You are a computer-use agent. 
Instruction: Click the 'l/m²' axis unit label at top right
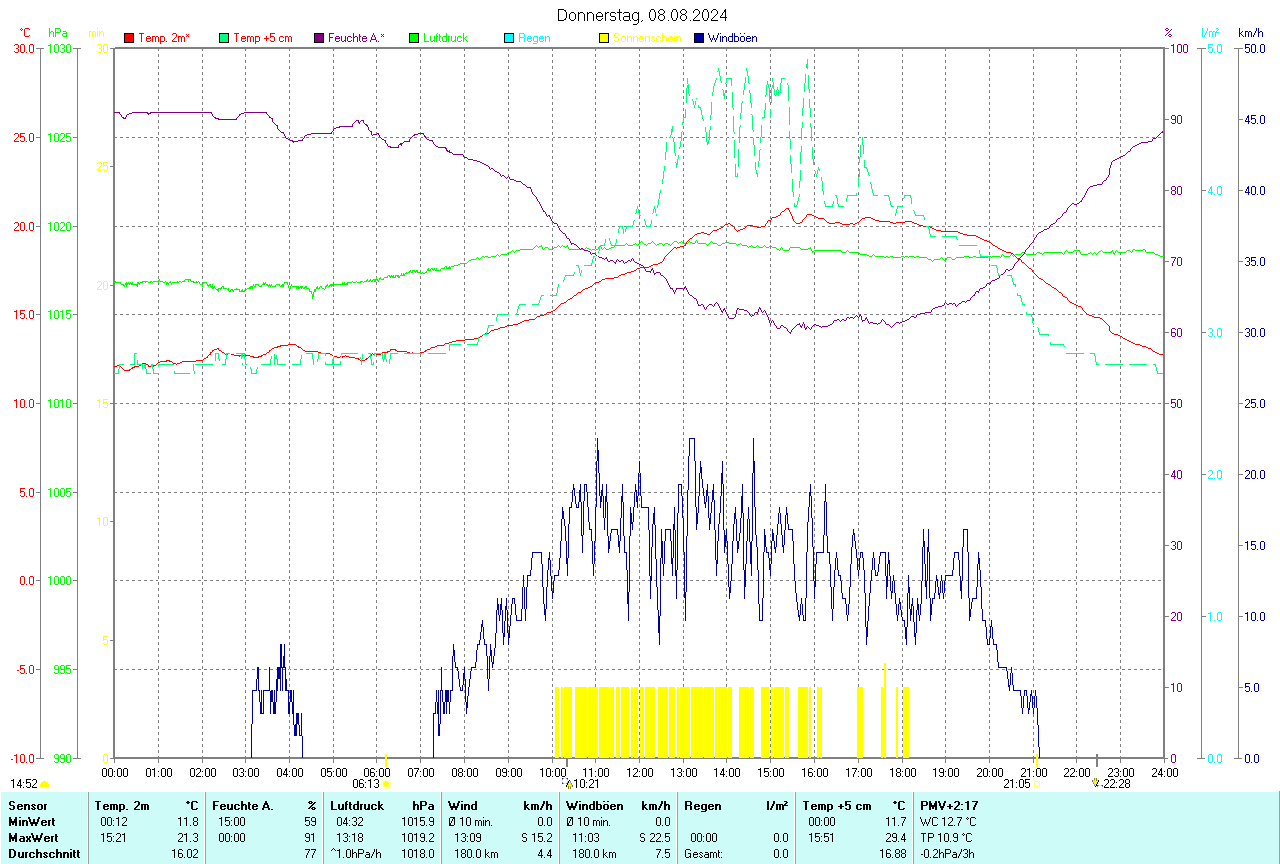click(x=1209, y=33)
